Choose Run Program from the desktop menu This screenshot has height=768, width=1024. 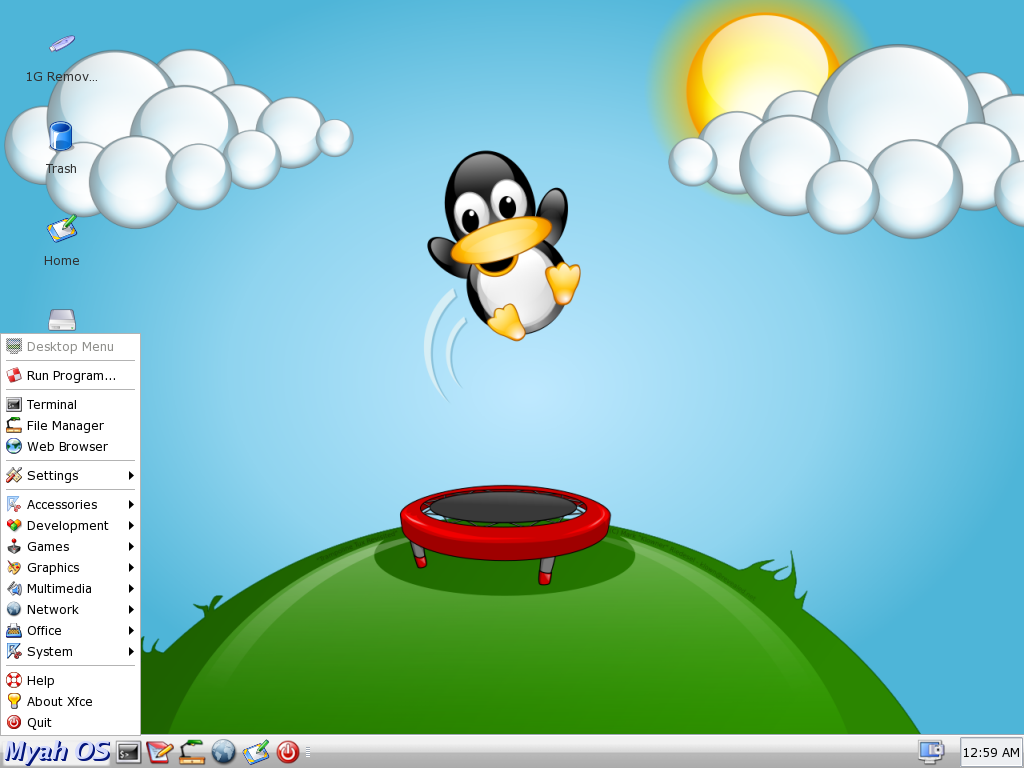point(71,376)
